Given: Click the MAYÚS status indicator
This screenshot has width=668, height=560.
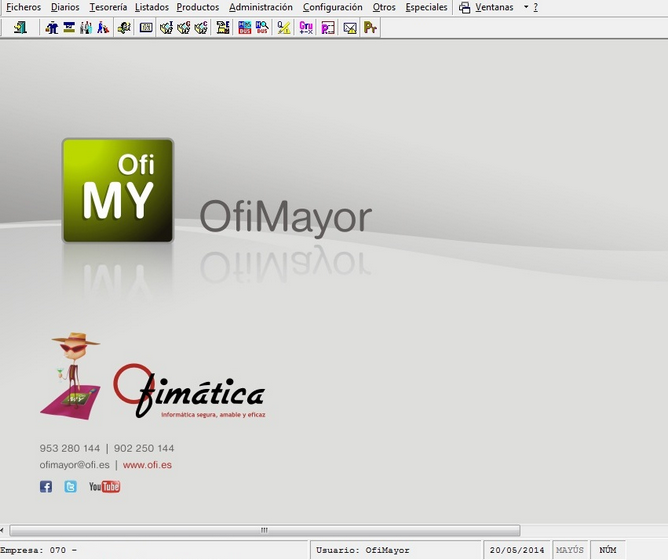Looking at the screenshot, I should (x=570, y=550).
